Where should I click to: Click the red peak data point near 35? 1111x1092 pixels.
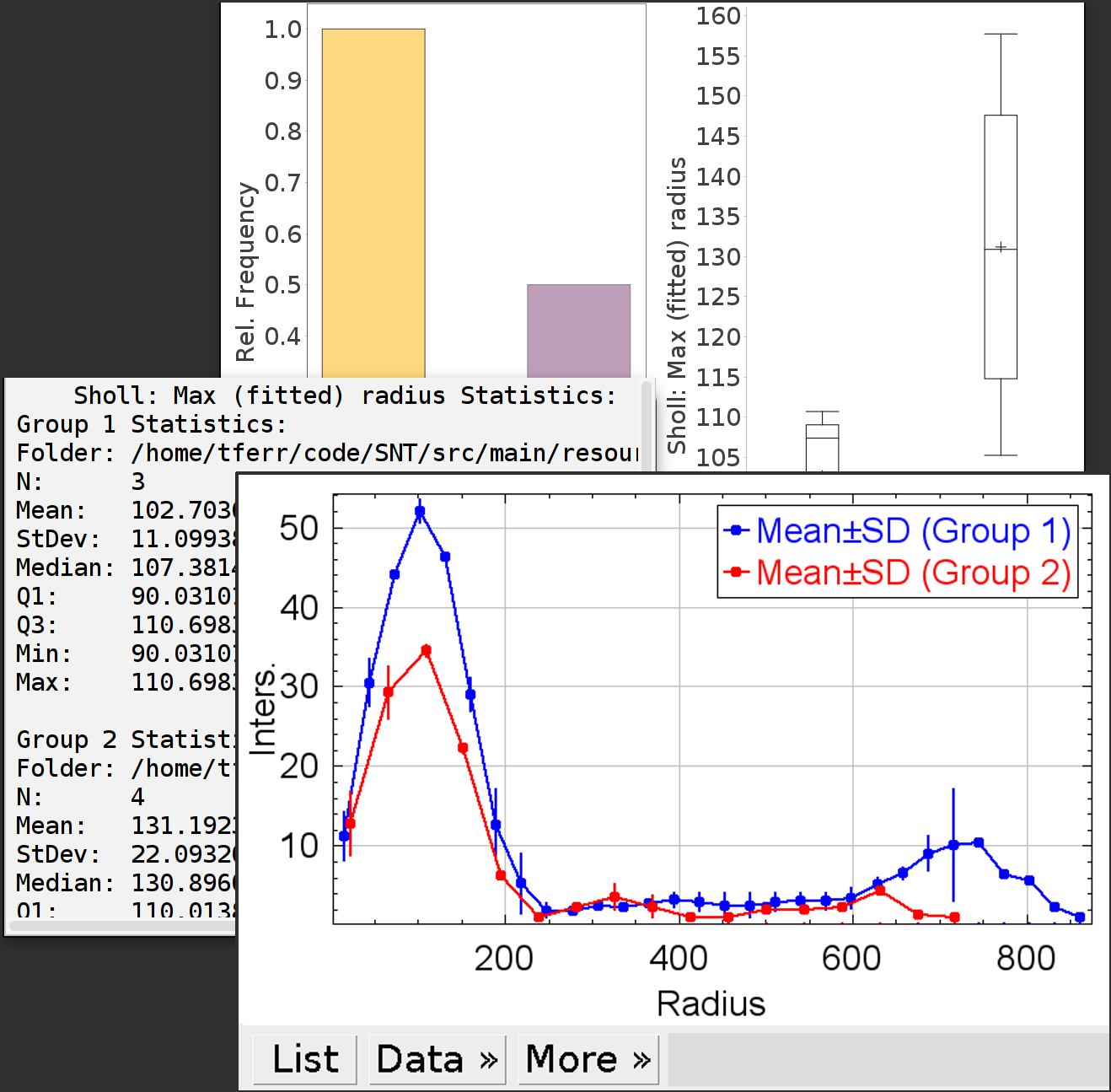coord(426,650)
